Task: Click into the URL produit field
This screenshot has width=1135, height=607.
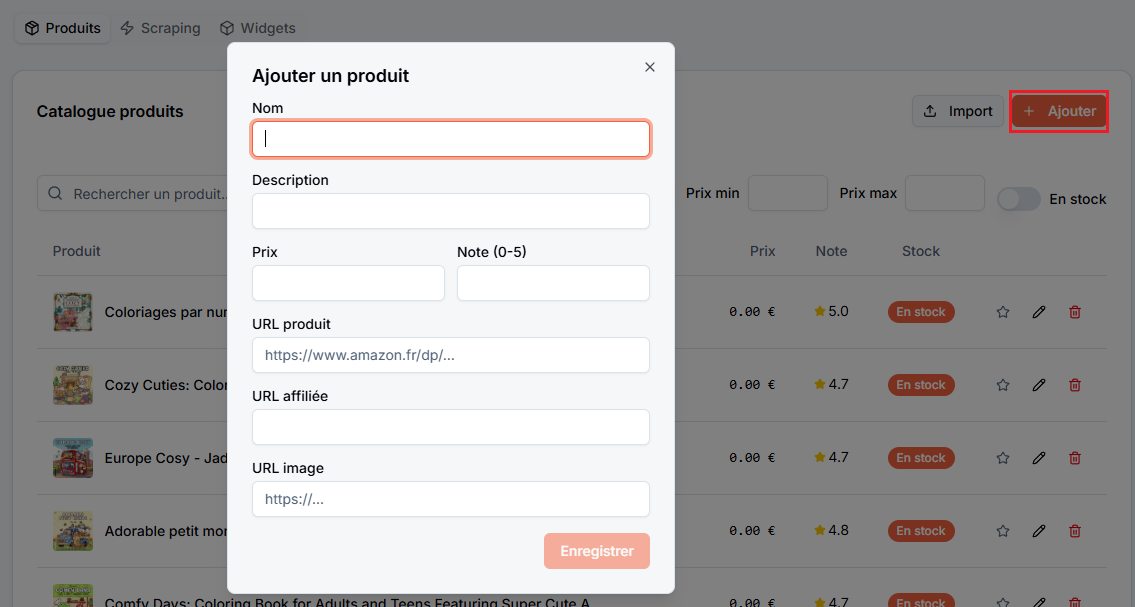Action: (450, 355)
